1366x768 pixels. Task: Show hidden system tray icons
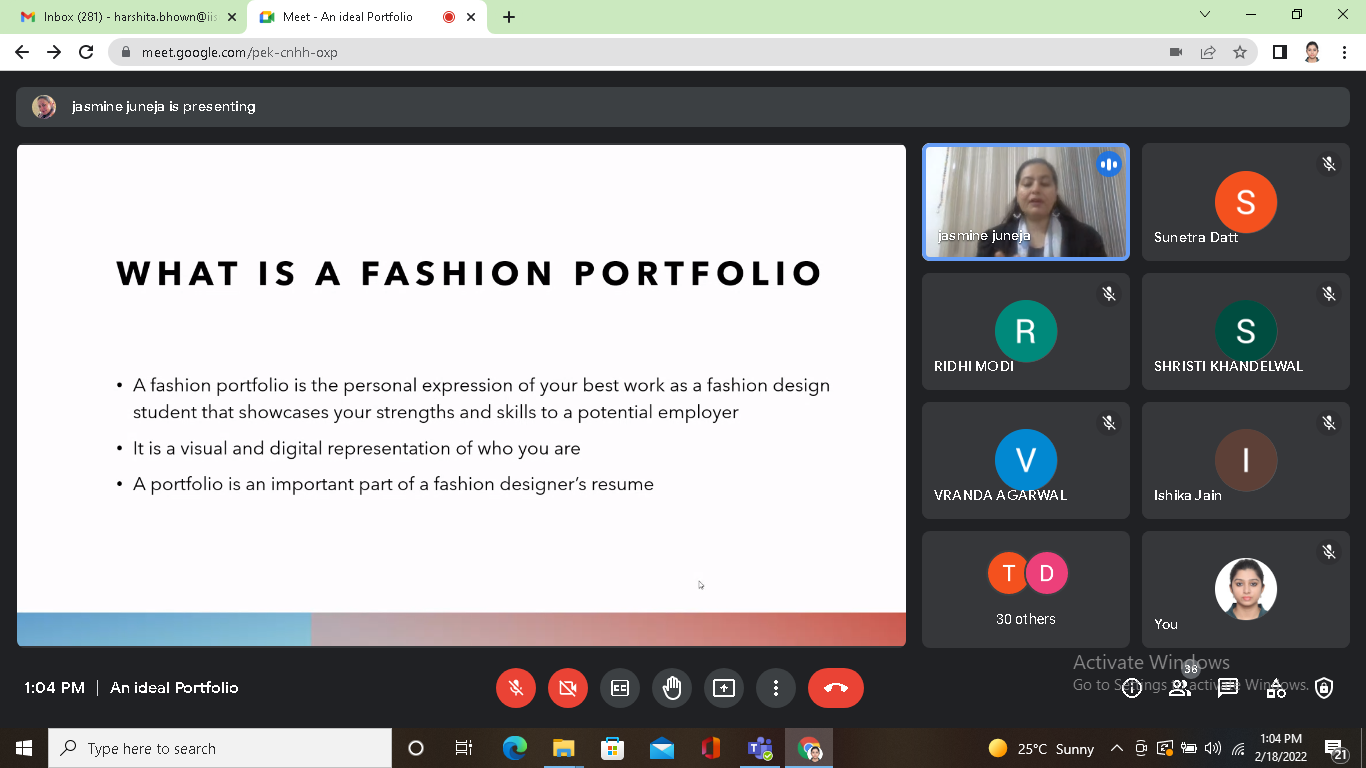click(x=1117, y=749)
